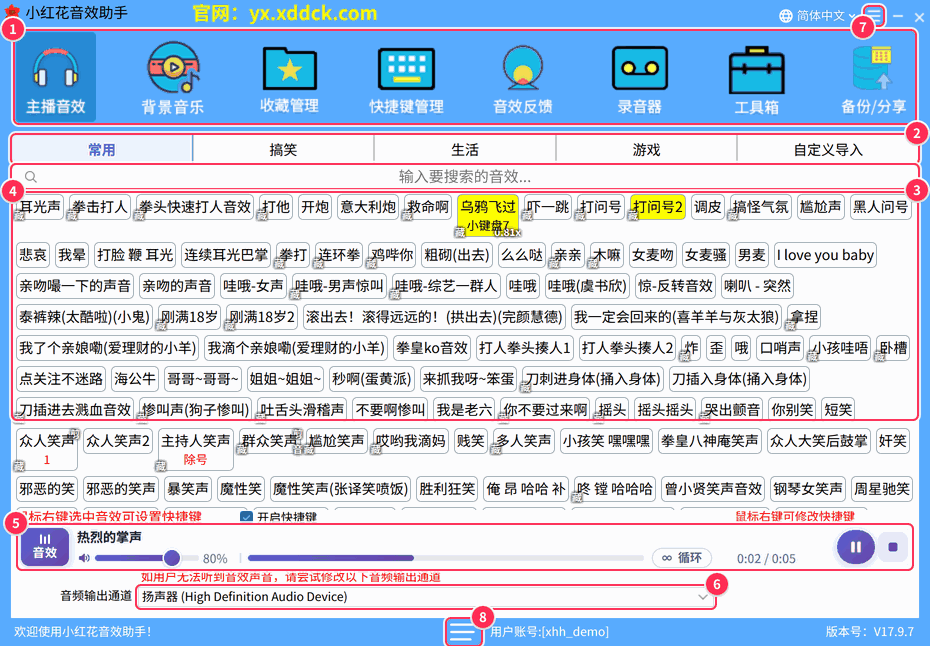Play the 胜利狂笑 sound effect

[447, 489]
